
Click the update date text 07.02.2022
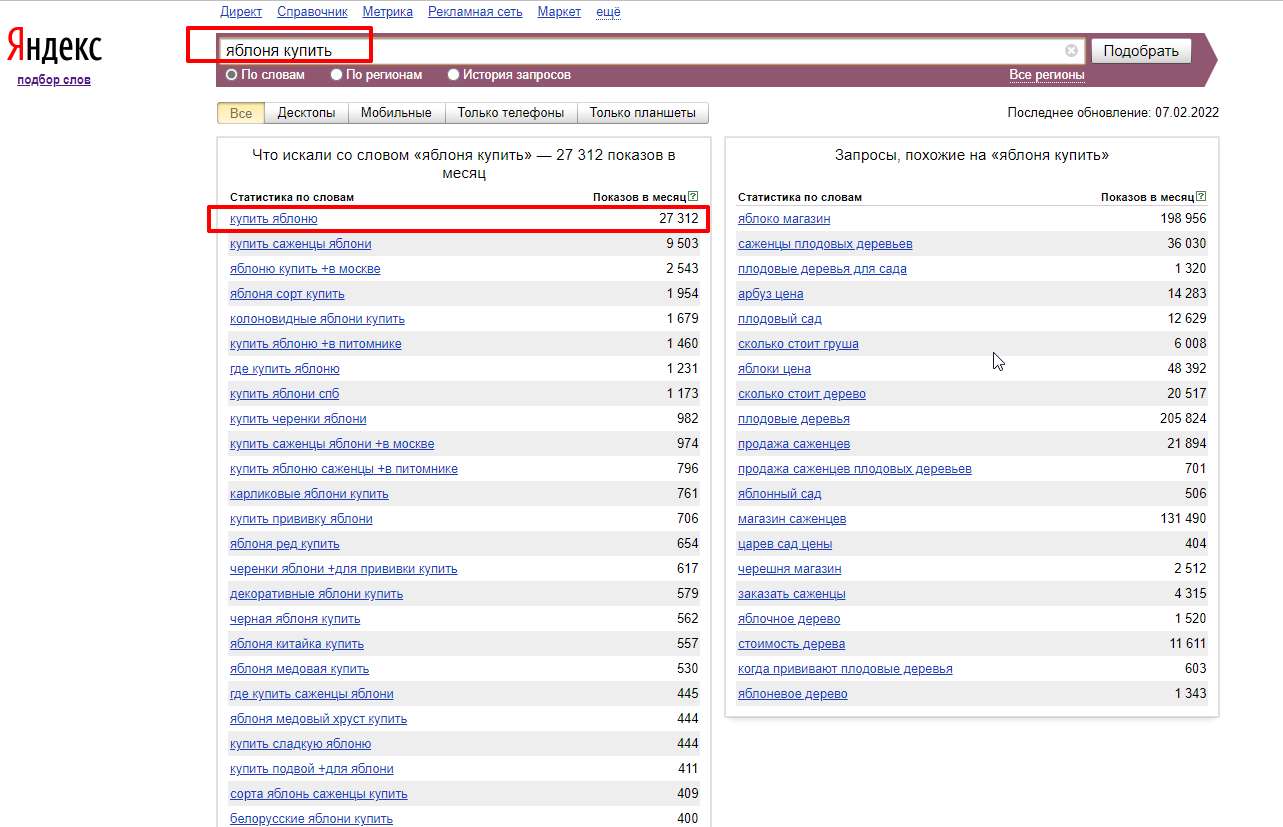point(1187,113)
